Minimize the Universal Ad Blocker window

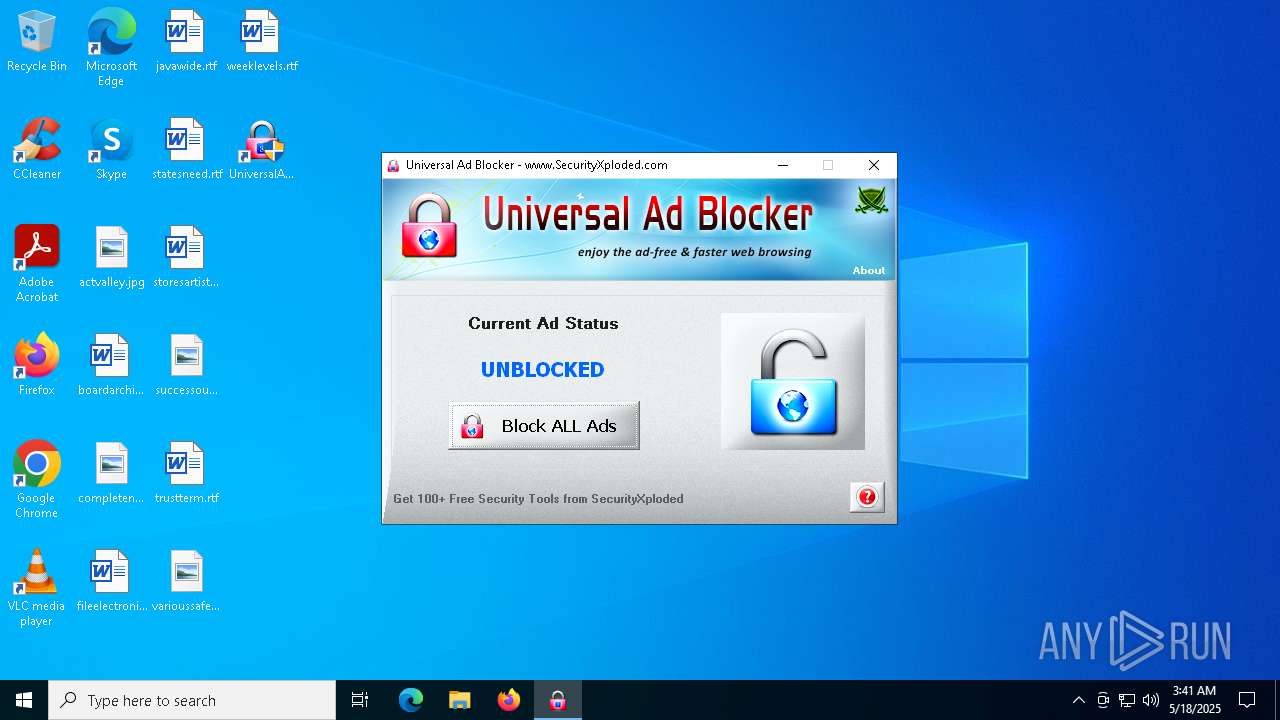click(783, 165)
